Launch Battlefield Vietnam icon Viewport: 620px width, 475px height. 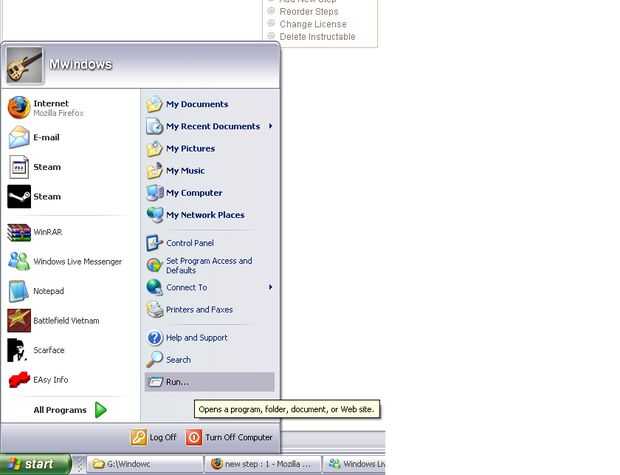[19, 320]
